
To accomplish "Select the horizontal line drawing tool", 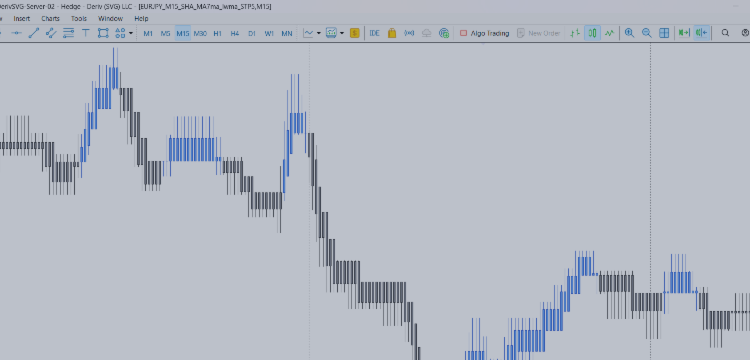I will pos(16,33).
